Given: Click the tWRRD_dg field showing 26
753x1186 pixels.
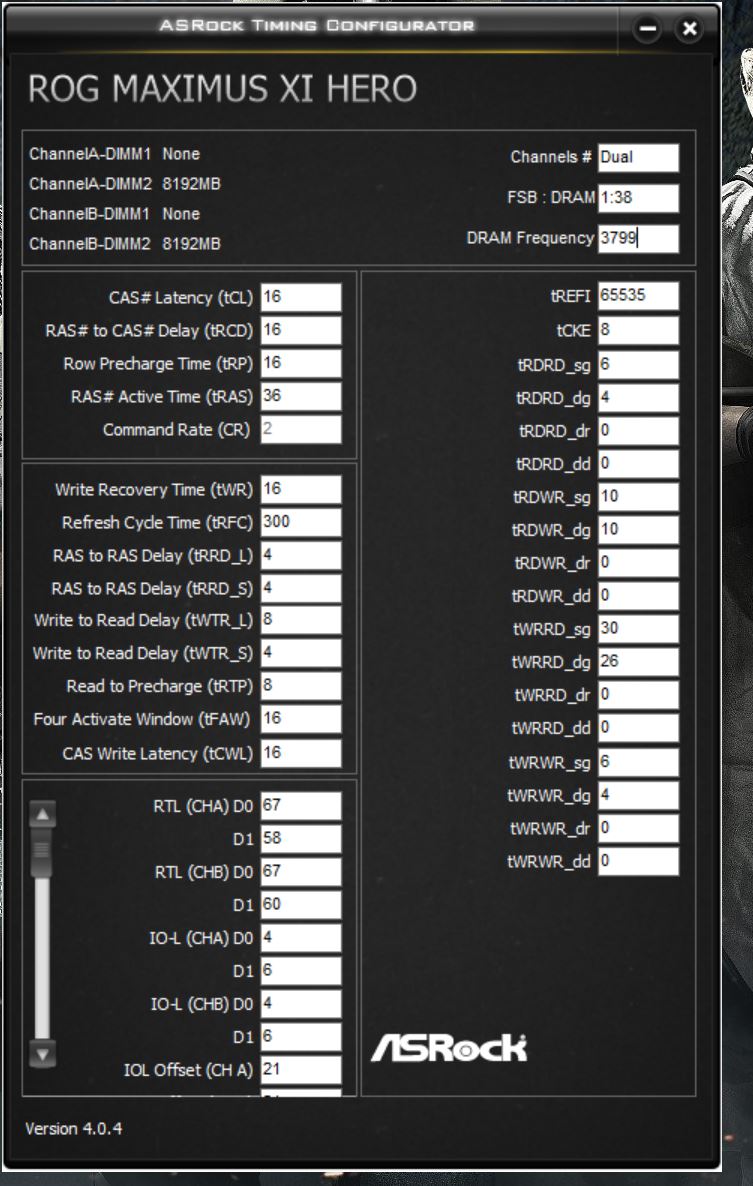Looking at the screenshot, I should (x=638, y=662).
